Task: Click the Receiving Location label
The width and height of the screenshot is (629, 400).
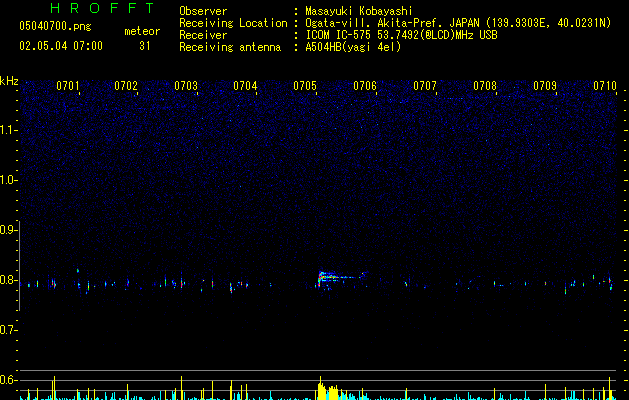Action: click(233, 23)
